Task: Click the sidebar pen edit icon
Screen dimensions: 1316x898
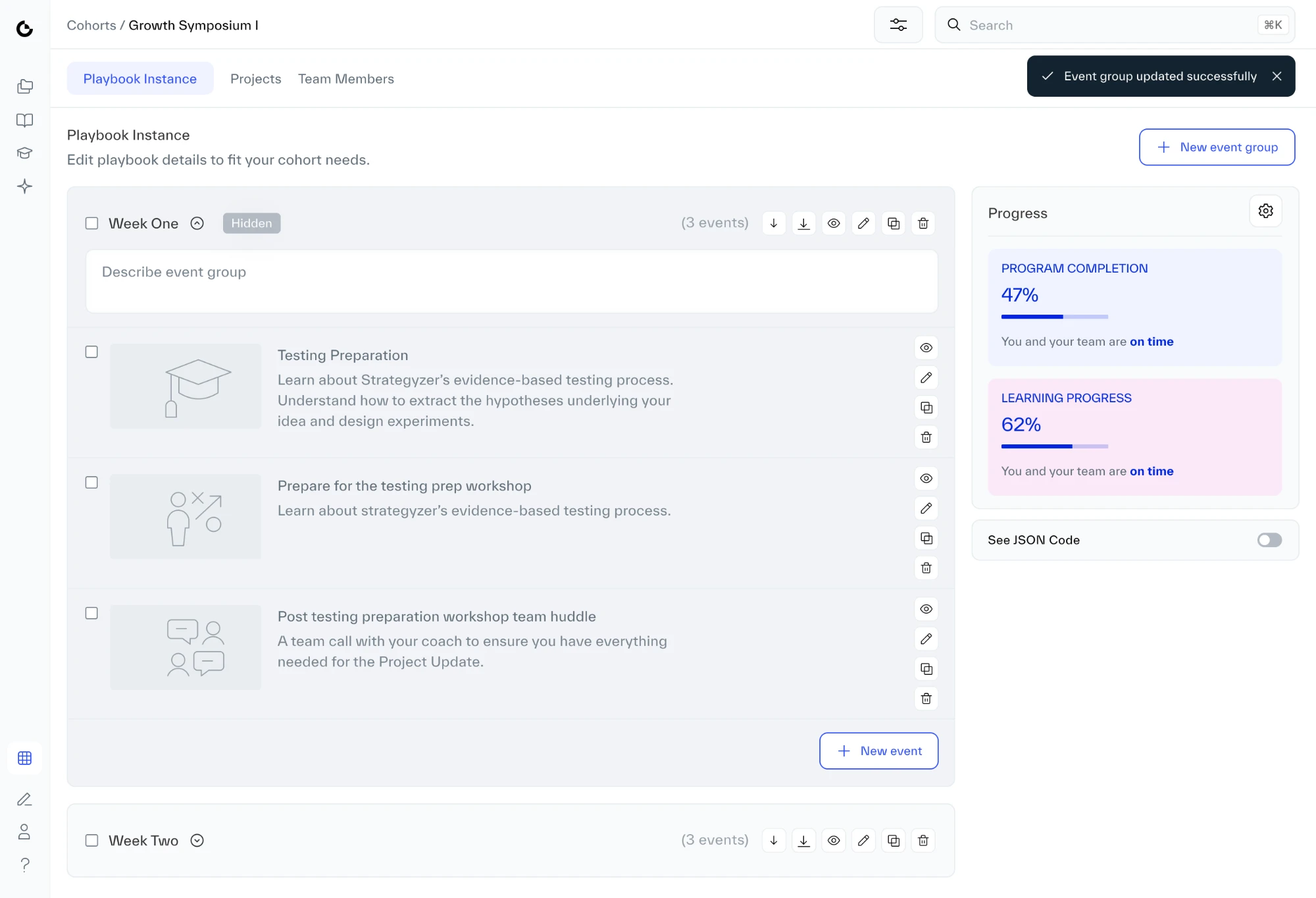Action: (25, 799)
